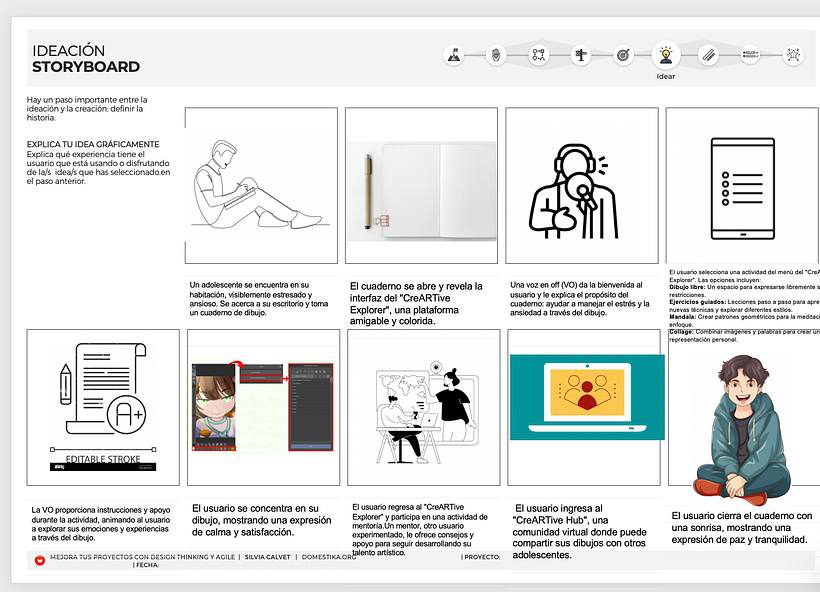Screen dimensions: 820x592
Task: Click the A+ document with pencil icon
Action: (x=105, y=389)
